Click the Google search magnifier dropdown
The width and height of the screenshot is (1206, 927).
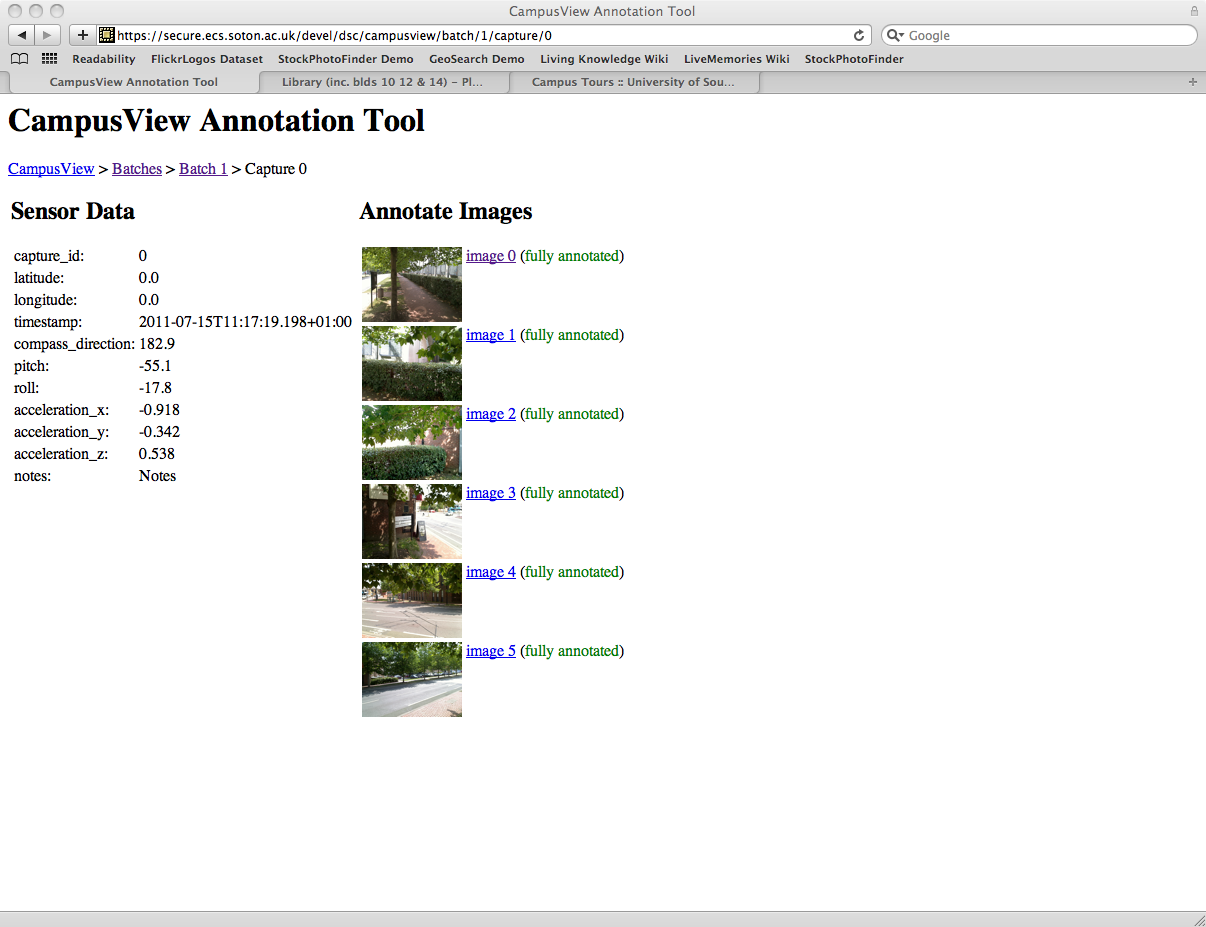[x=895, y=35]
